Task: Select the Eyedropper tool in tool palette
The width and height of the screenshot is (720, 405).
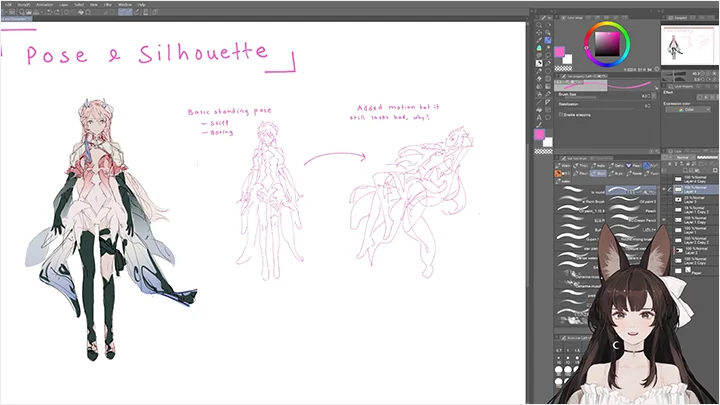Action: click(x=539, y=40)
